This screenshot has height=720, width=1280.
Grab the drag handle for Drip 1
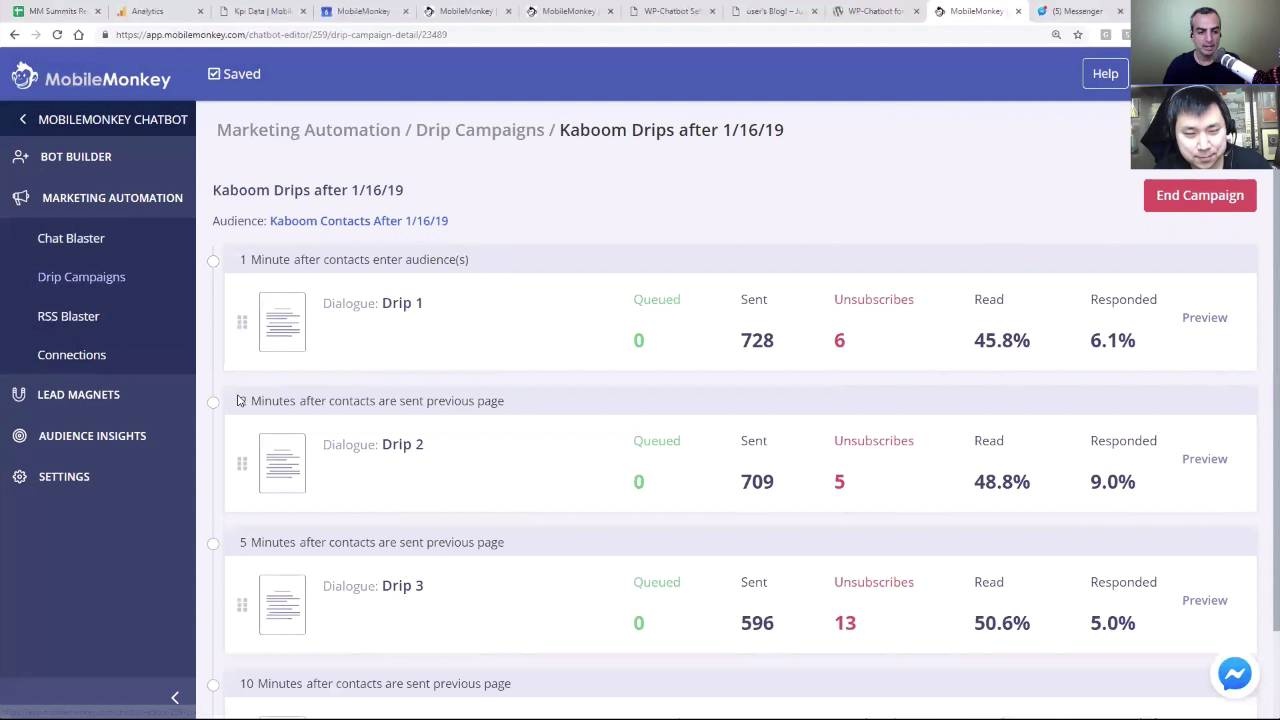pyautogui.click(x=242, y=322)
